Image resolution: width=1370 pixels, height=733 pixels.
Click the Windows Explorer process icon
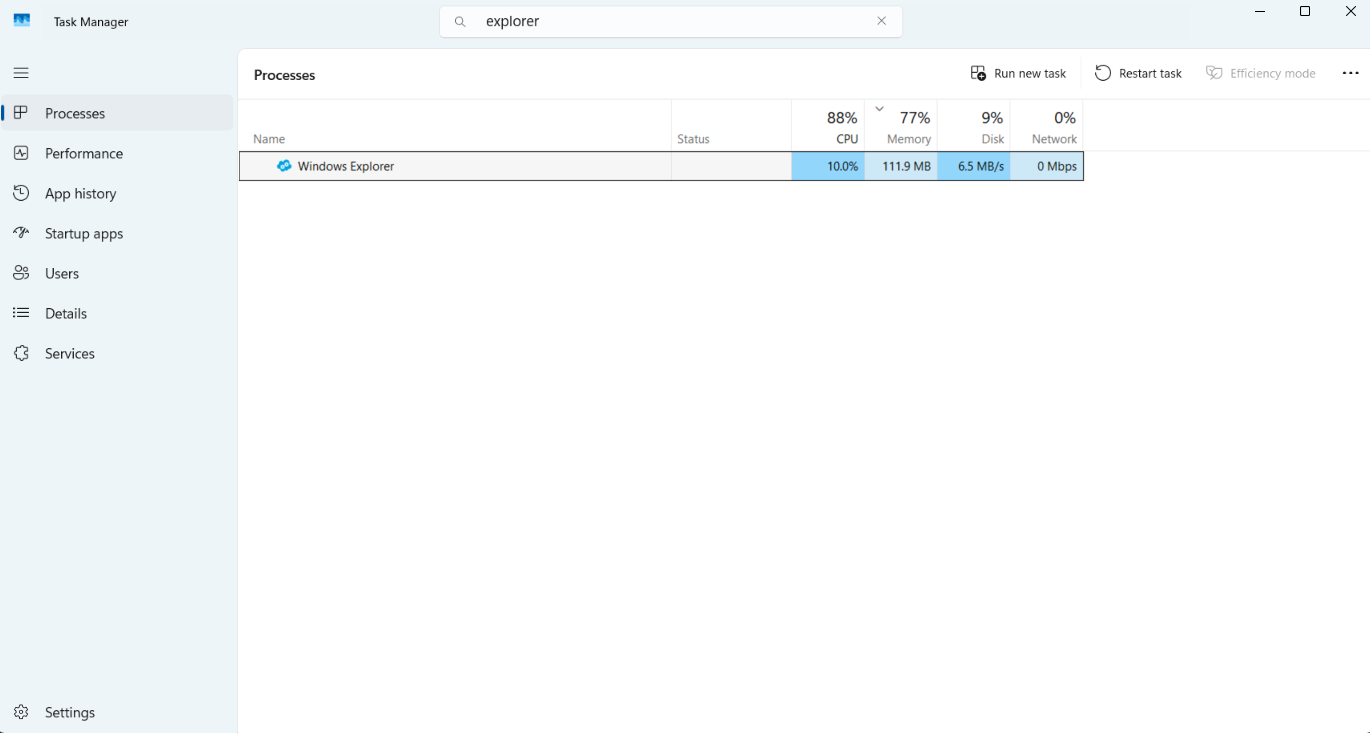[x=284, y=166]
